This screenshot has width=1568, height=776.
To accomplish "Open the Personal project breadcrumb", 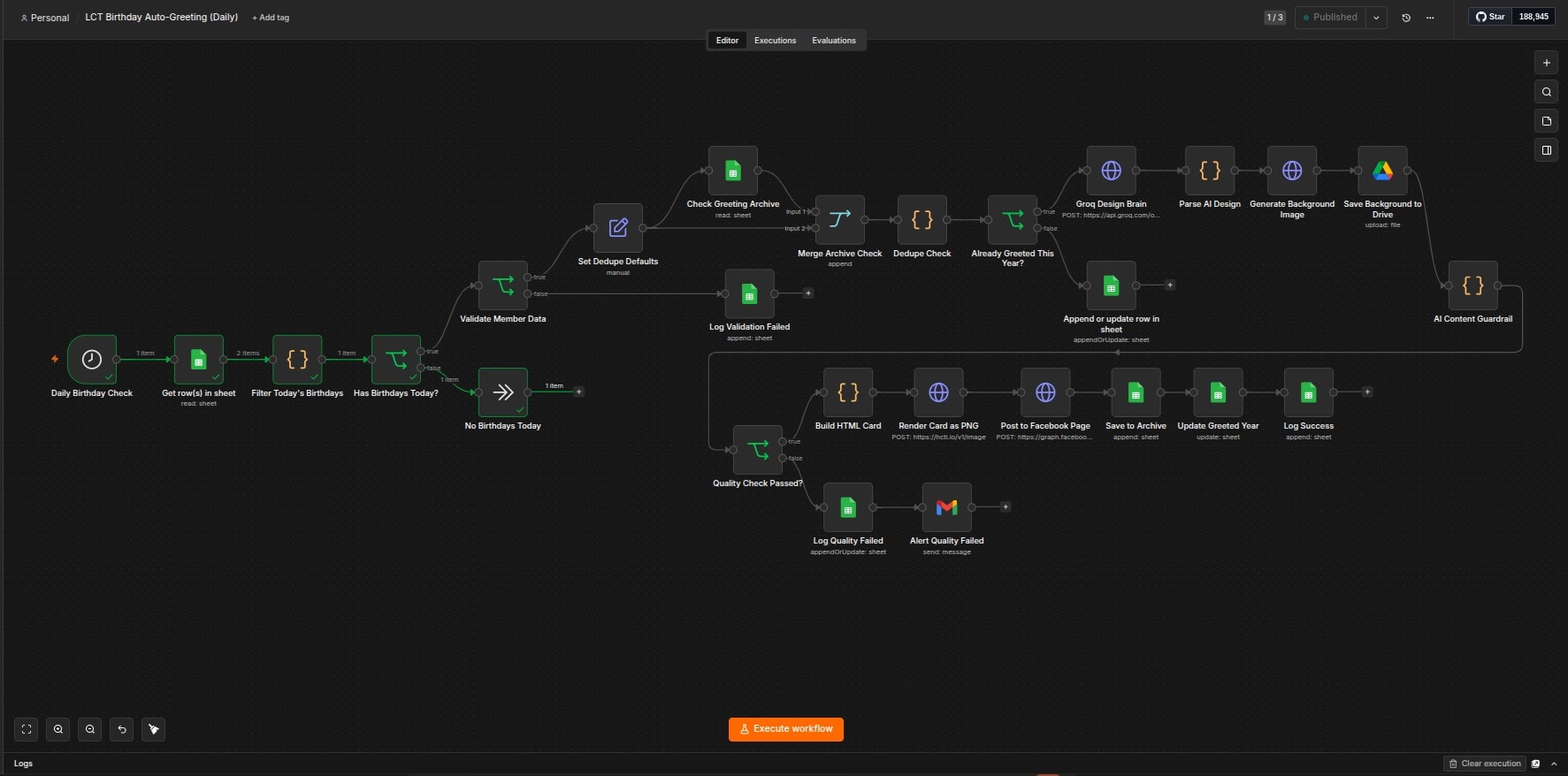I will point(45,18).
